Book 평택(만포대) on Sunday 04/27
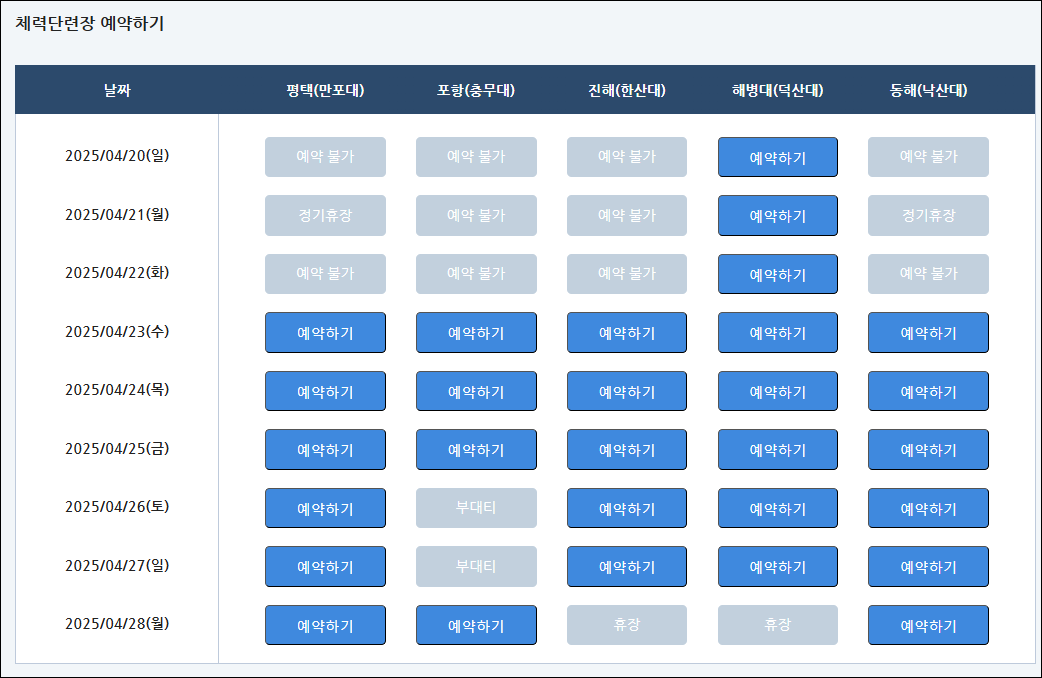 [x=325, y=566]
